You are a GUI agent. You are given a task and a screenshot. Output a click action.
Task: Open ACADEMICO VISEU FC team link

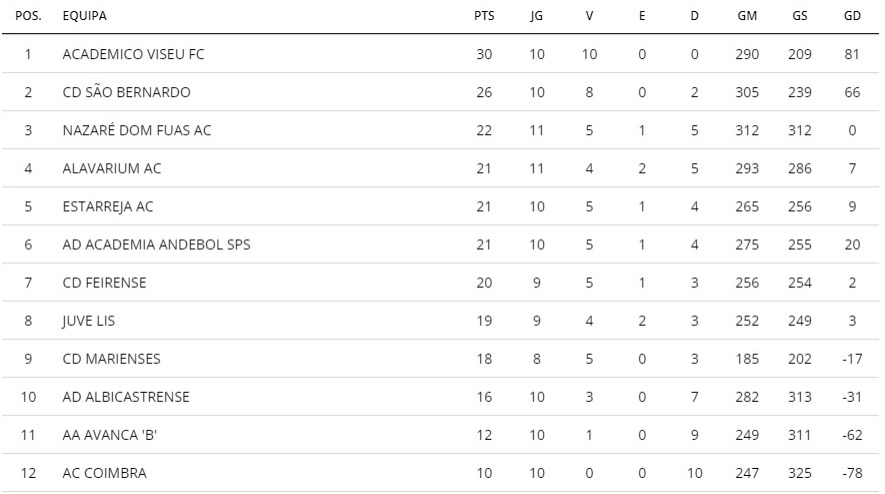point(133,54)
